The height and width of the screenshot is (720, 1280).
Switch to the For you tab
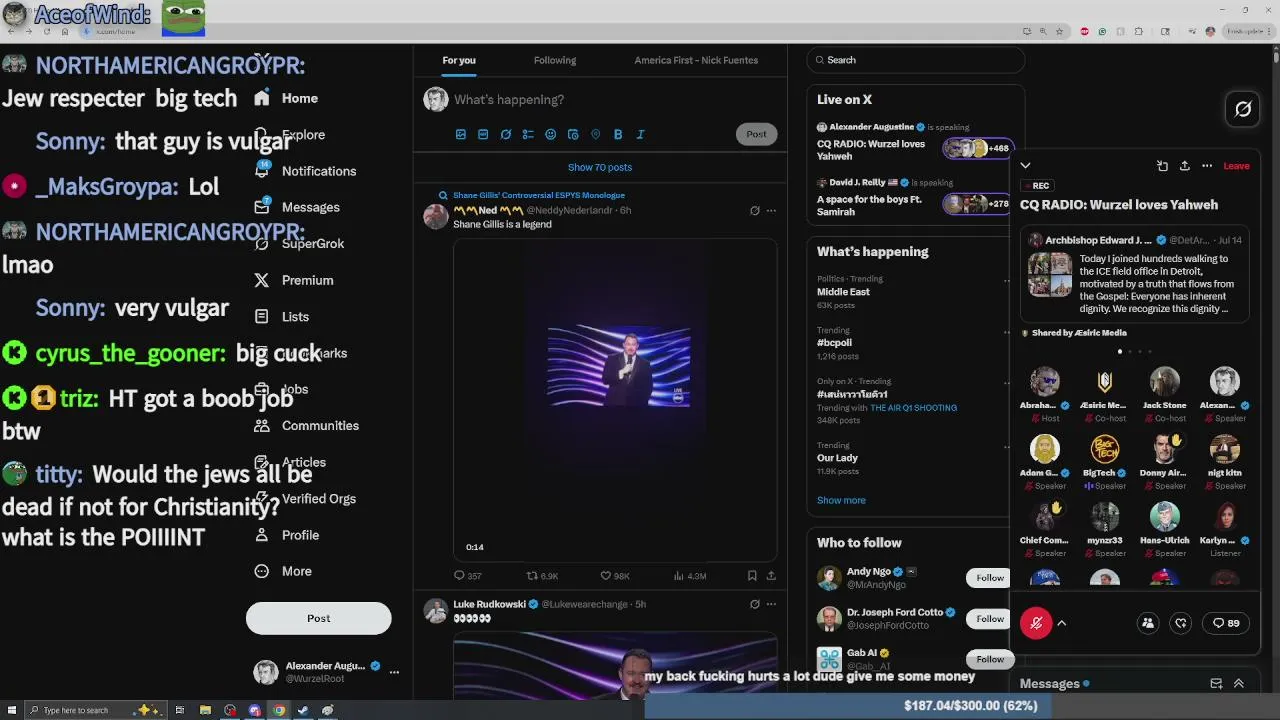(459, 60)
